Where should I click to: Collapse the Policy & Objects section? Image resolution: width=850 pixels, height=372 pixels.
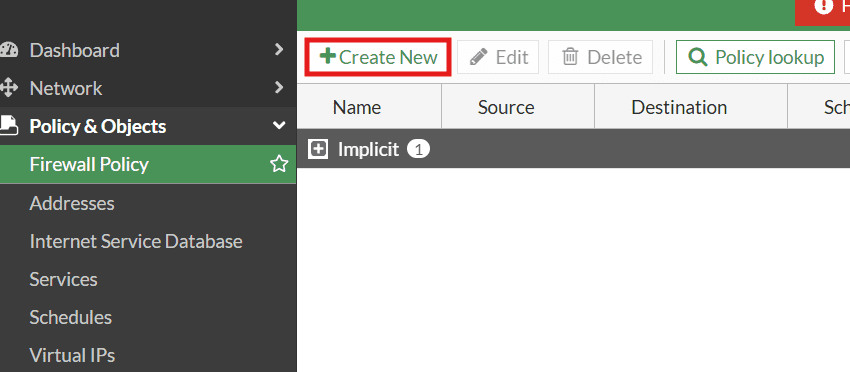(279, 126)
